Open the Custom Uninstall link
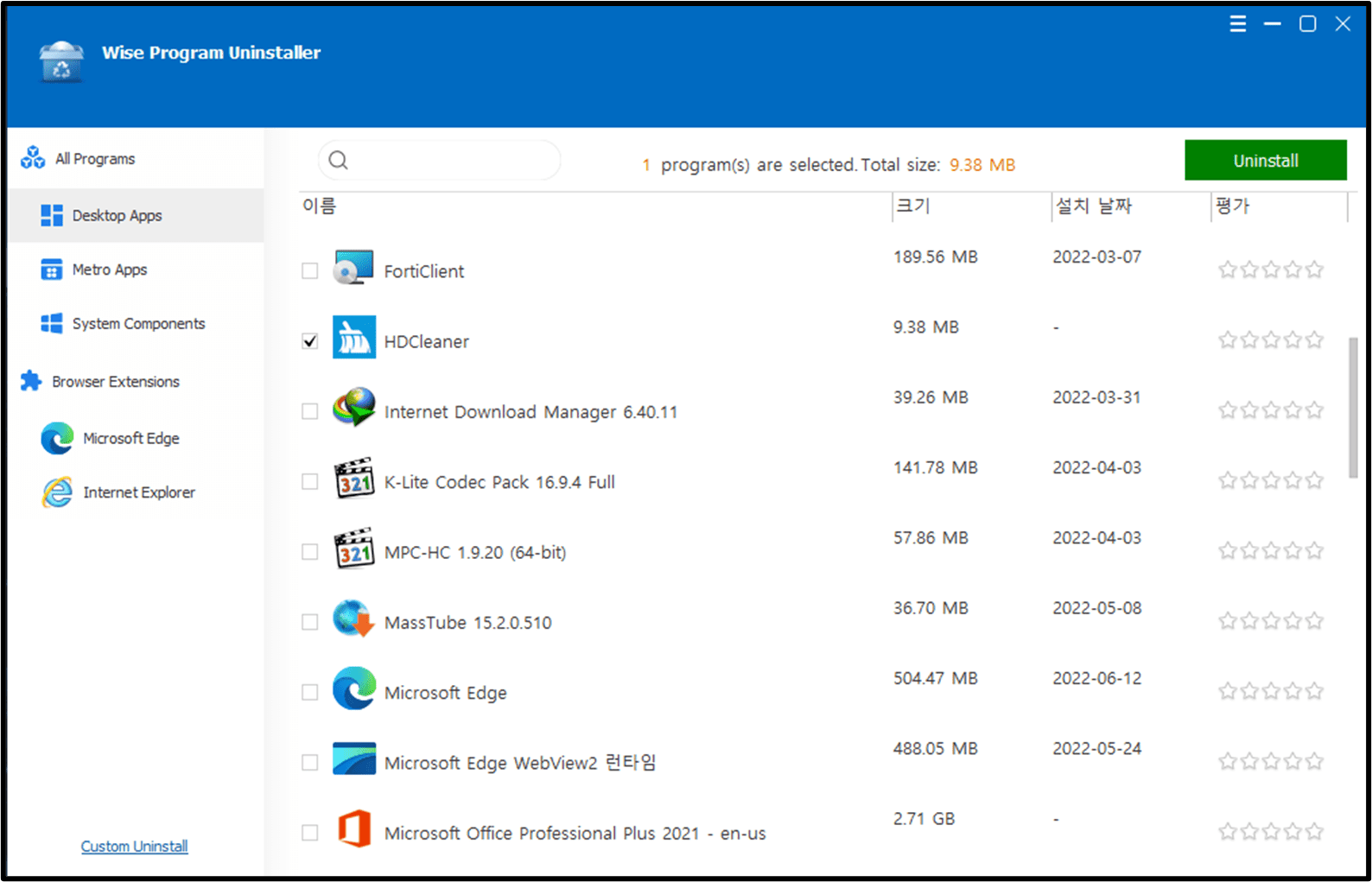Image resolution: width=1372 pixels, height=882 pixels. (x=135, y=847)
